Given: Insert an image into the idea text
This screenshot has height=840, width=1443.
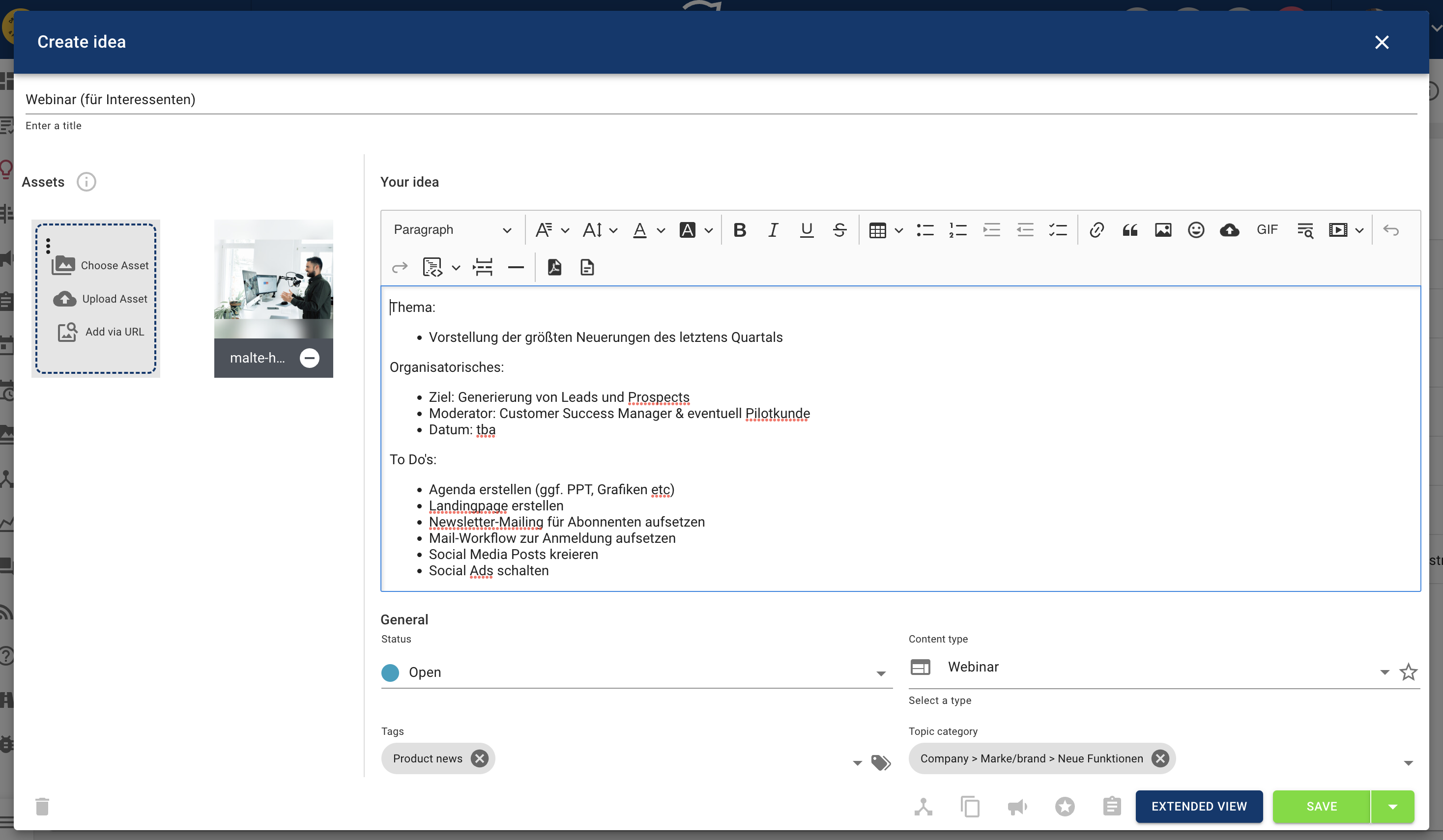Looking at the screenshot, I should click(x=1163, y=230).
